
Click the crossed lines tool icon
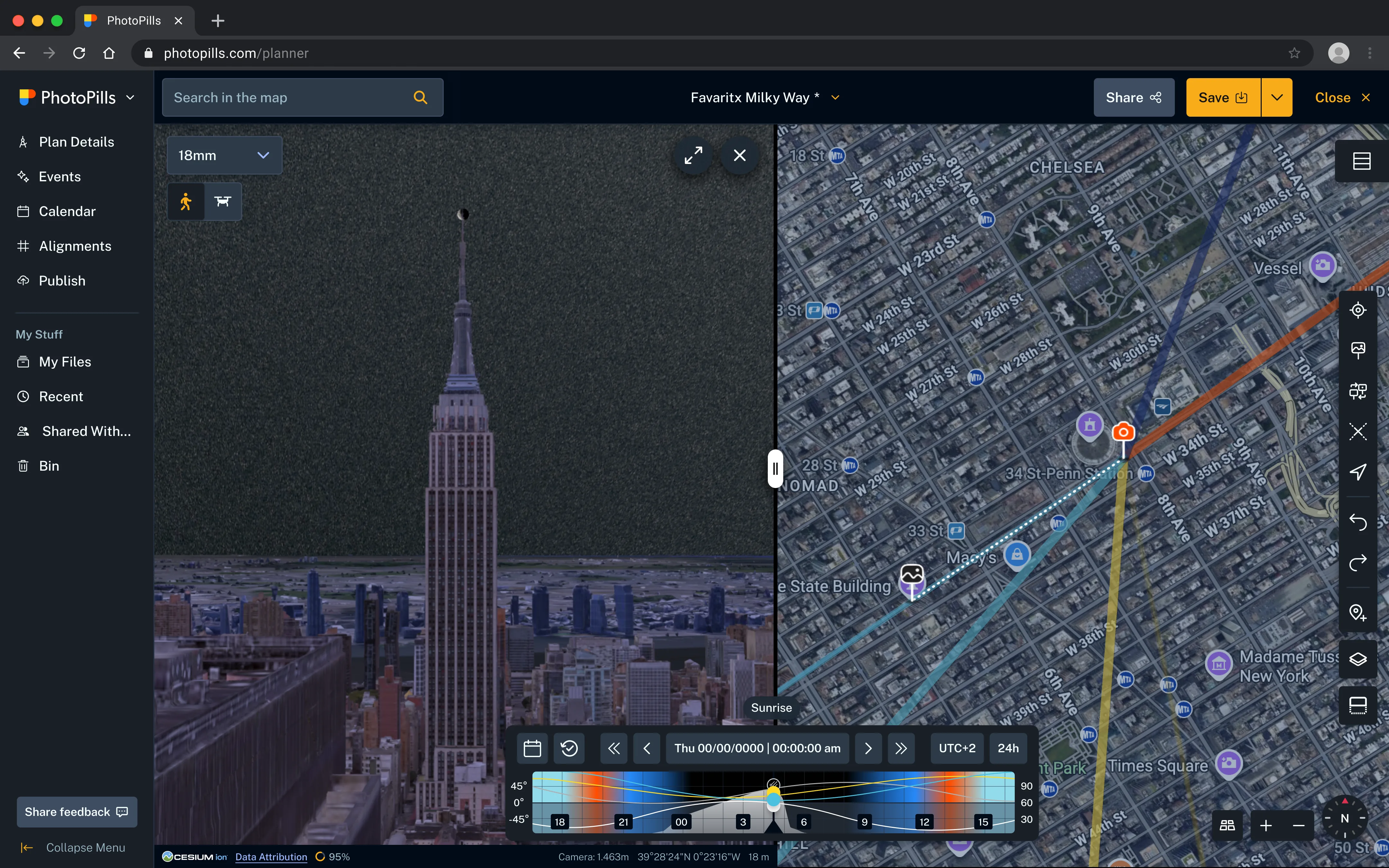[1358, 432]
